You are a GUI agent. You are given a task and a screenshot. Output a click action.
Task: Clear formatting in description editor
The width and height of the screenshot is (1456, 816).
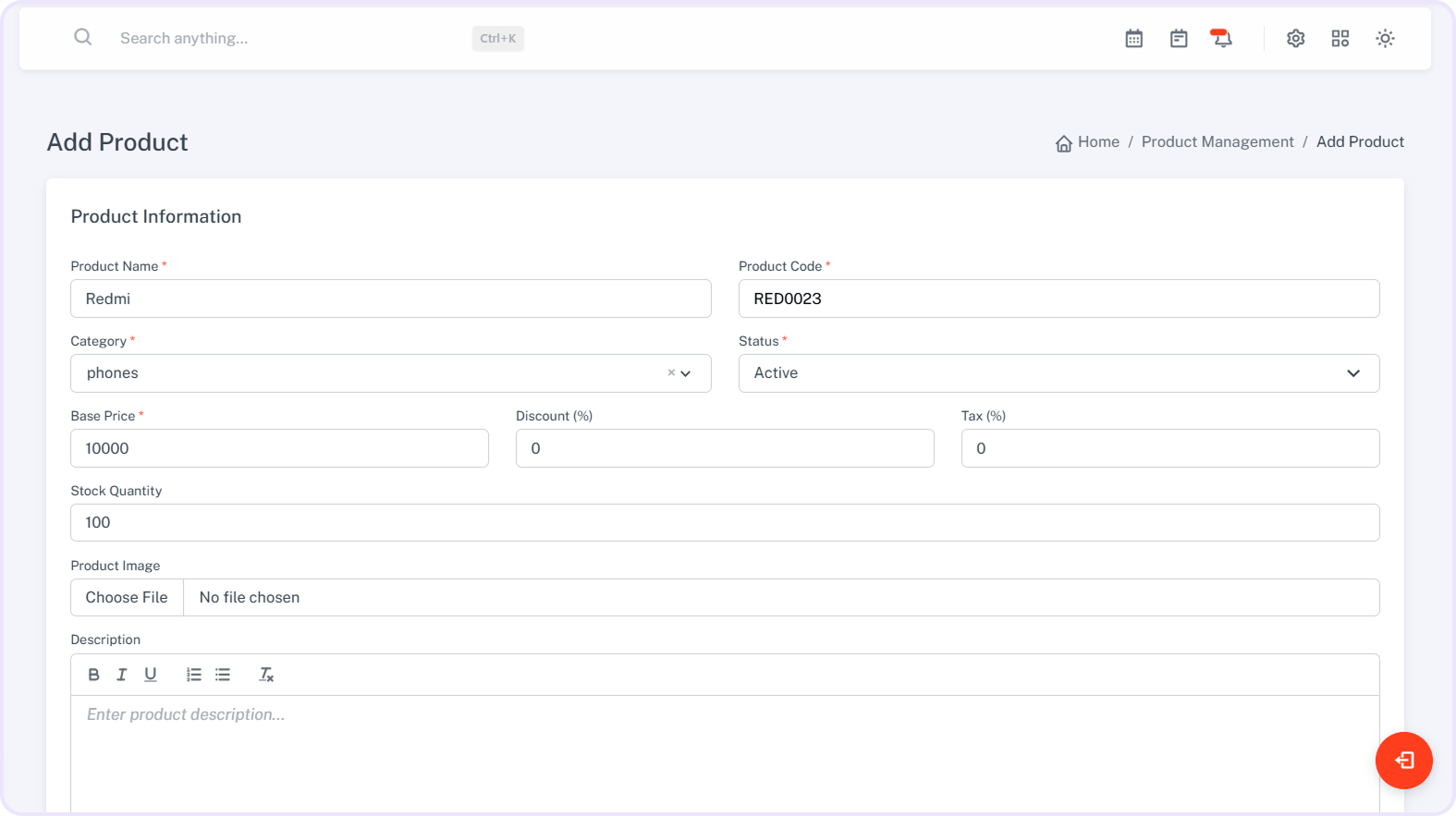click(x=266, y=675)
